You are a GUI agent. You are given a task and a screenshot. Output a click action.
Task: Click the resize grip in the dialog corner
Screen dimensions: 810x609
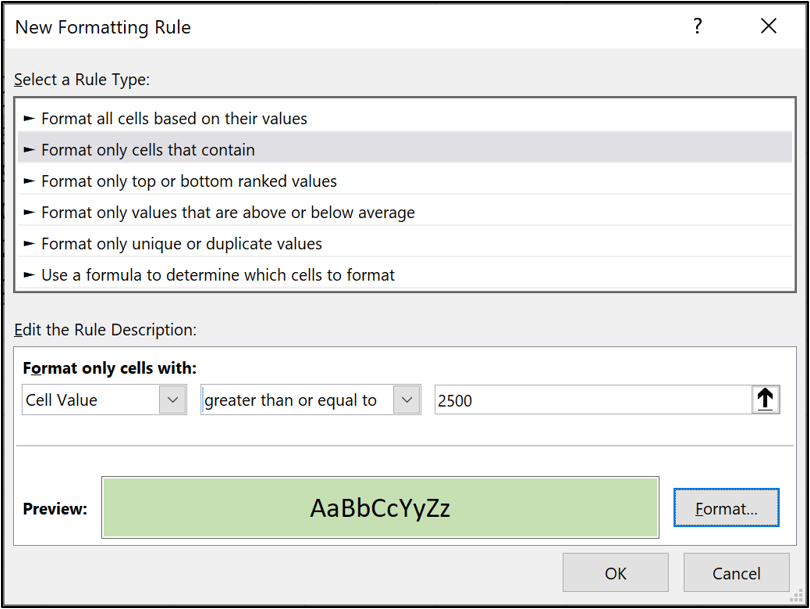(x=795, y=595)
